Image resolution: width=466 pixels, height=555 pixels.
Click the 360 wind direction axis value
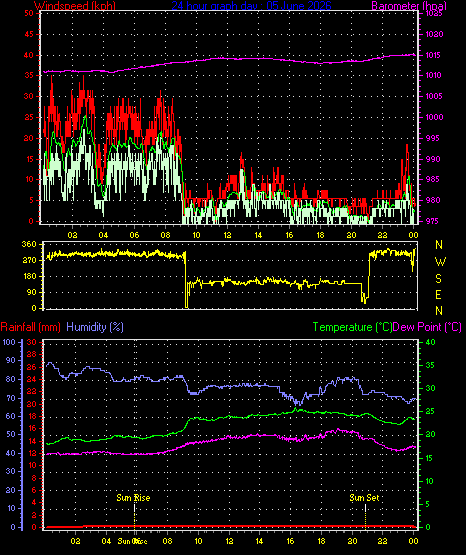pos(29,244)
